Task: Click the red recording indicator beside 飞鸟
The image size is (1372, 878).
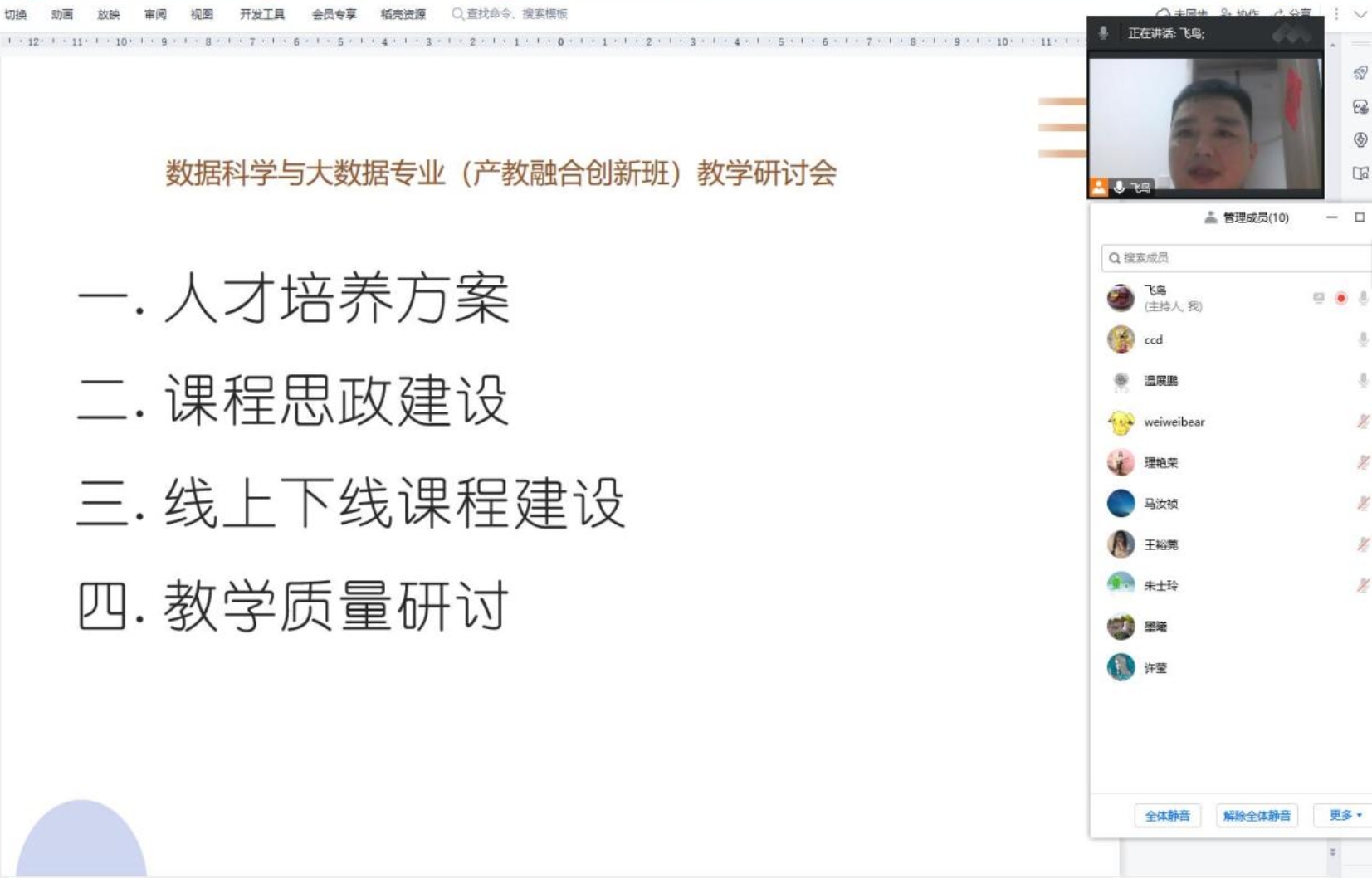Action: (1340, 298)
